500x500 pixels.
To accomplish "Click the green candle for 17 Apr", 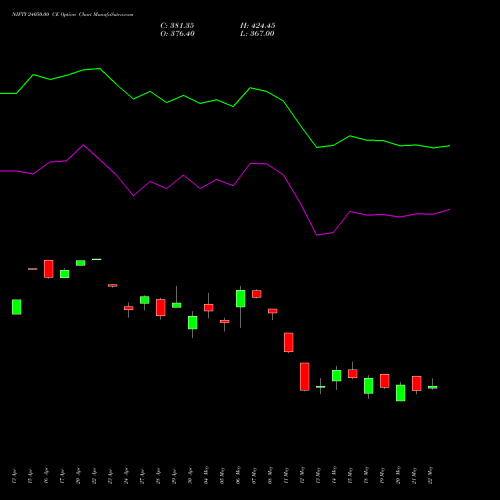I will [x=65, y=274].
